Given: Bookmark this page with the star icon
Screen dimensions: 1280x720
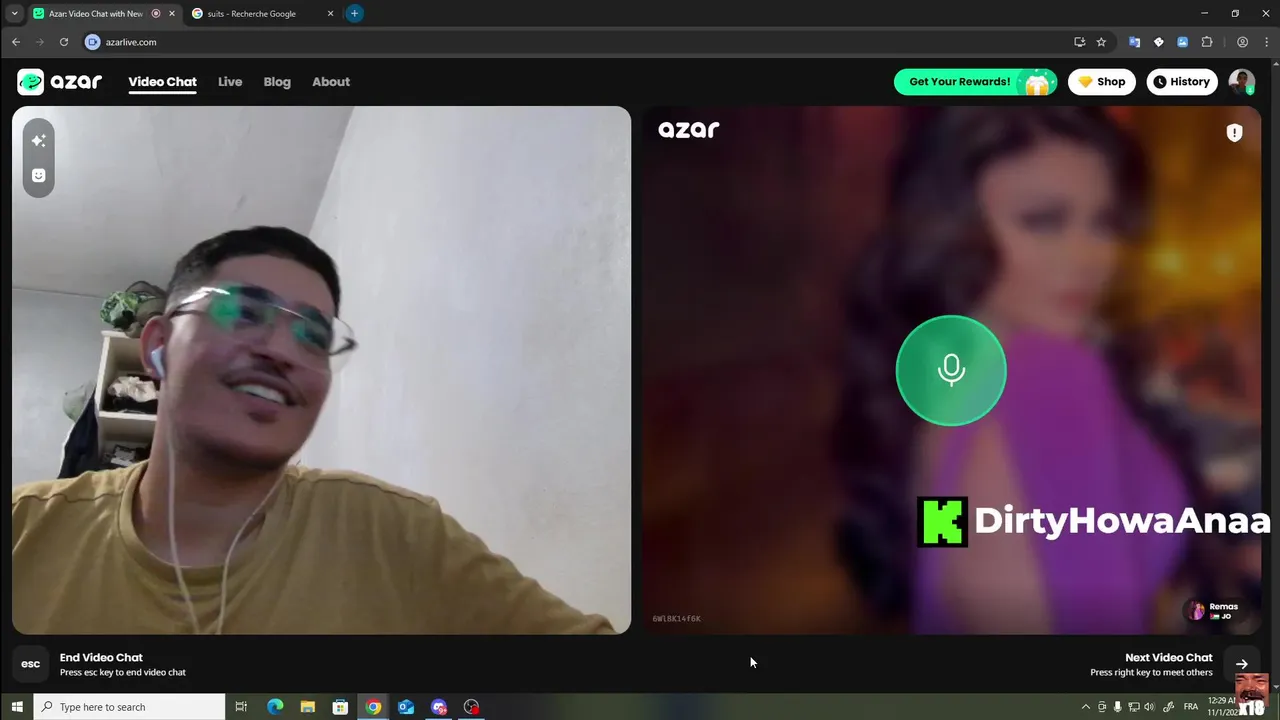Looking at the screenshot, I should point(1101,42).
